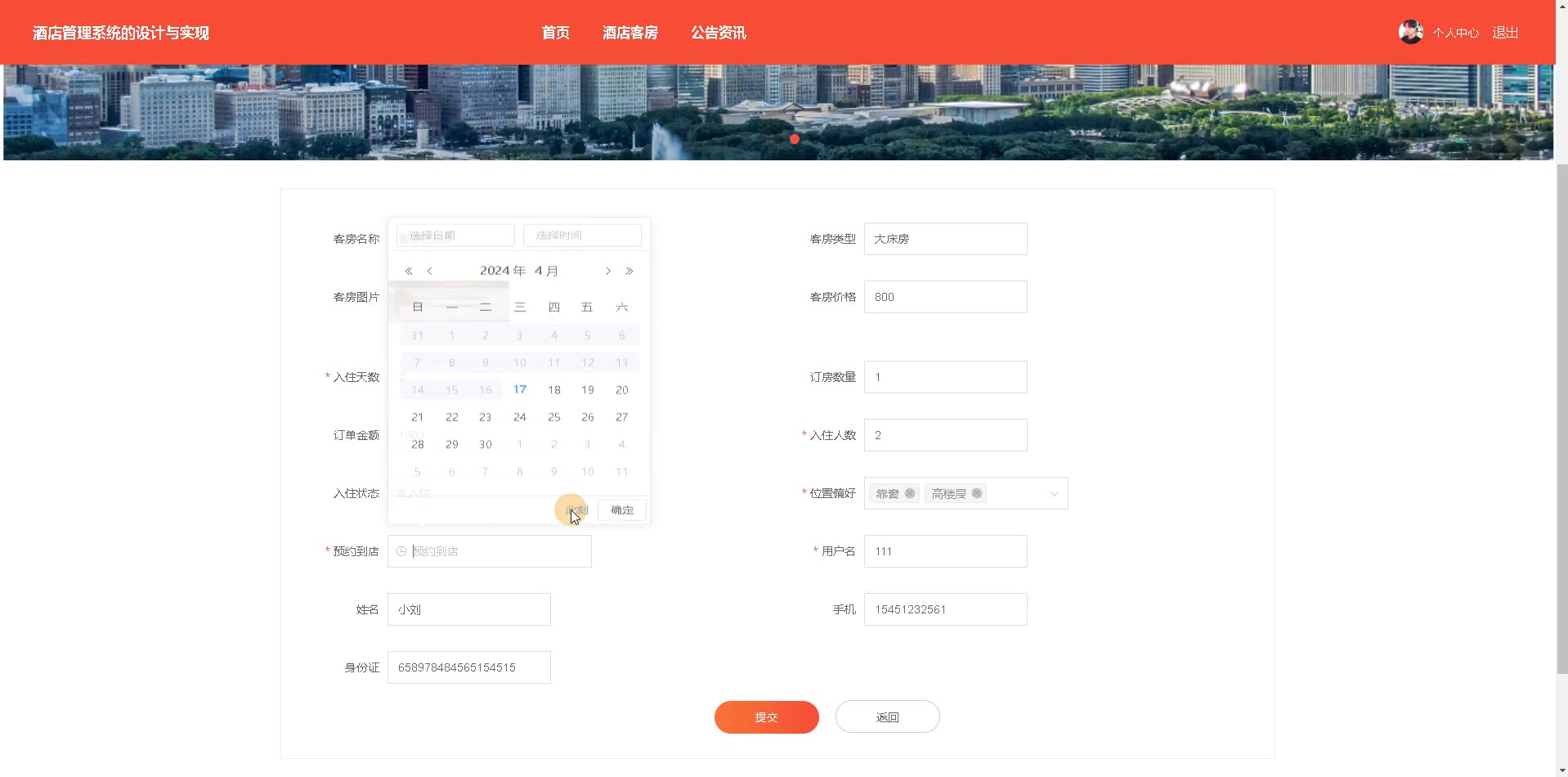This screenshot has height=777, width=1568.
Task: Remove the 高楼层 tag
Action: coord(977,493)
